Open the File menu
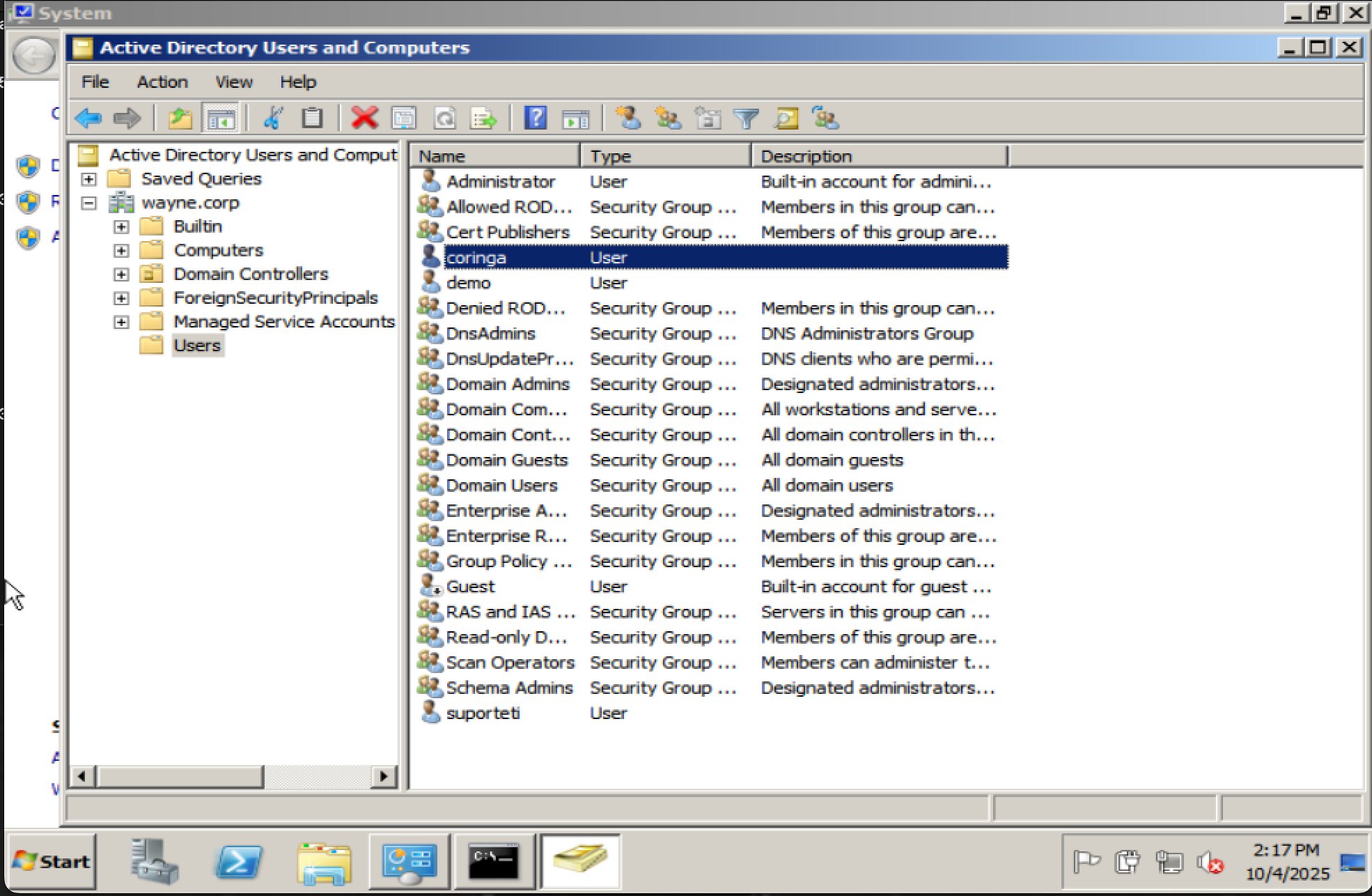The height and width of the screenshot is (896, 1372). point(95,82)
